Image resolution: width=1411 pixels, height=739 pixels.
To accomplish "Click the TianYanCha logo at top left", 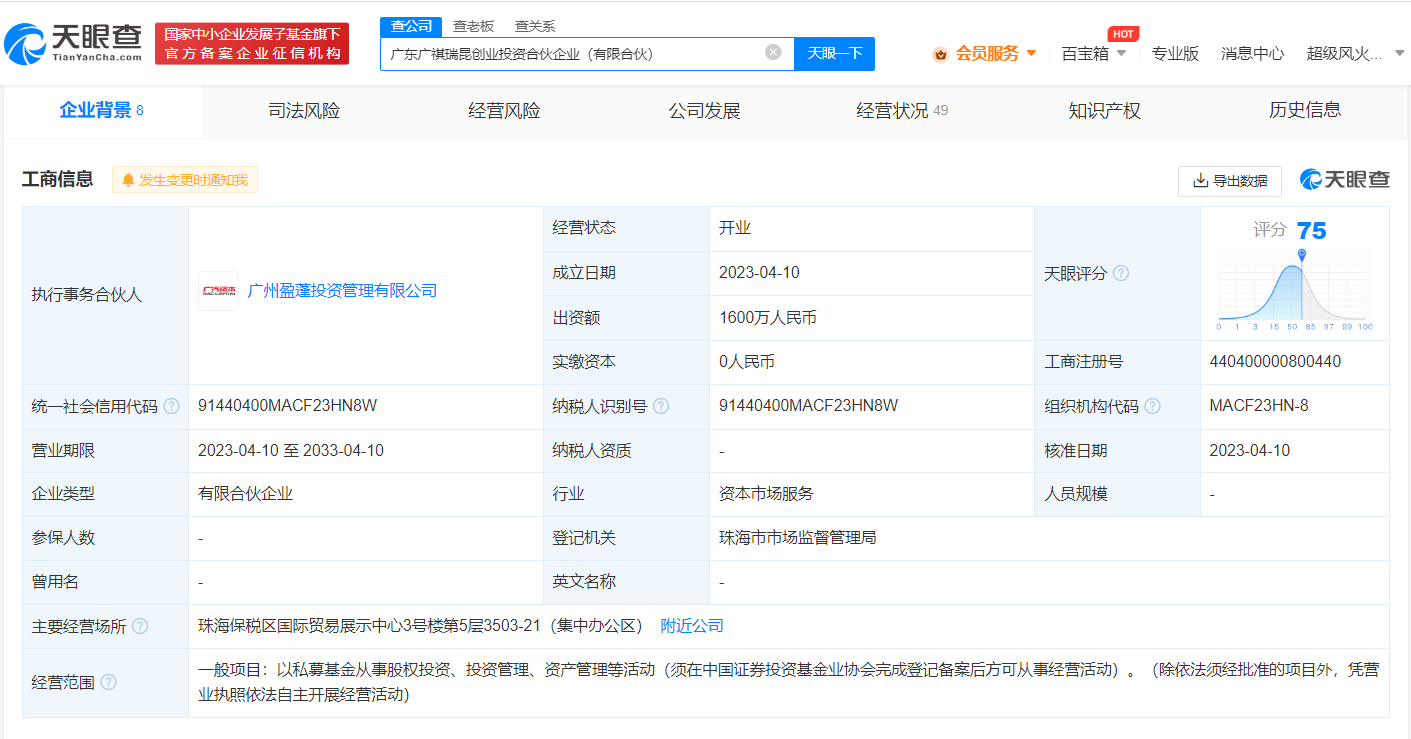I will (x=73, y=43).
